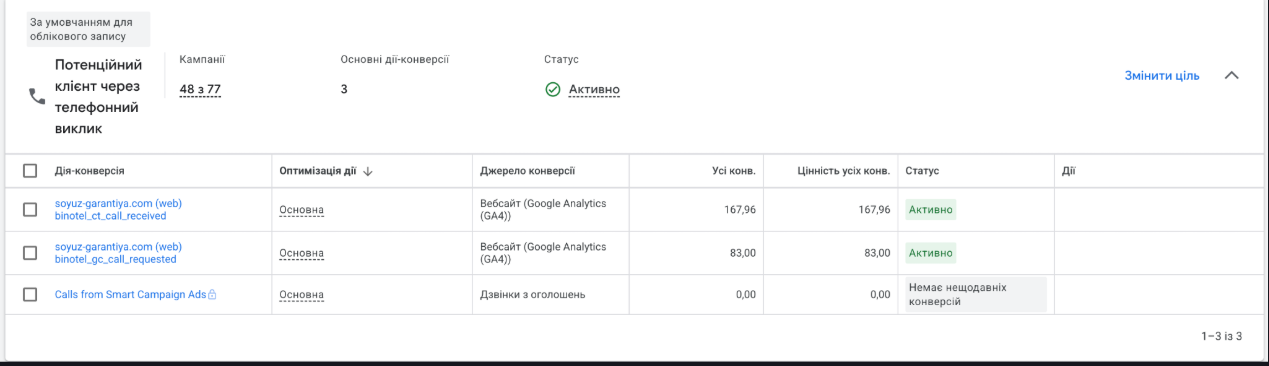Click the GA4 source cell for binotel_gc_call_requested

click(x=543, y=253)
